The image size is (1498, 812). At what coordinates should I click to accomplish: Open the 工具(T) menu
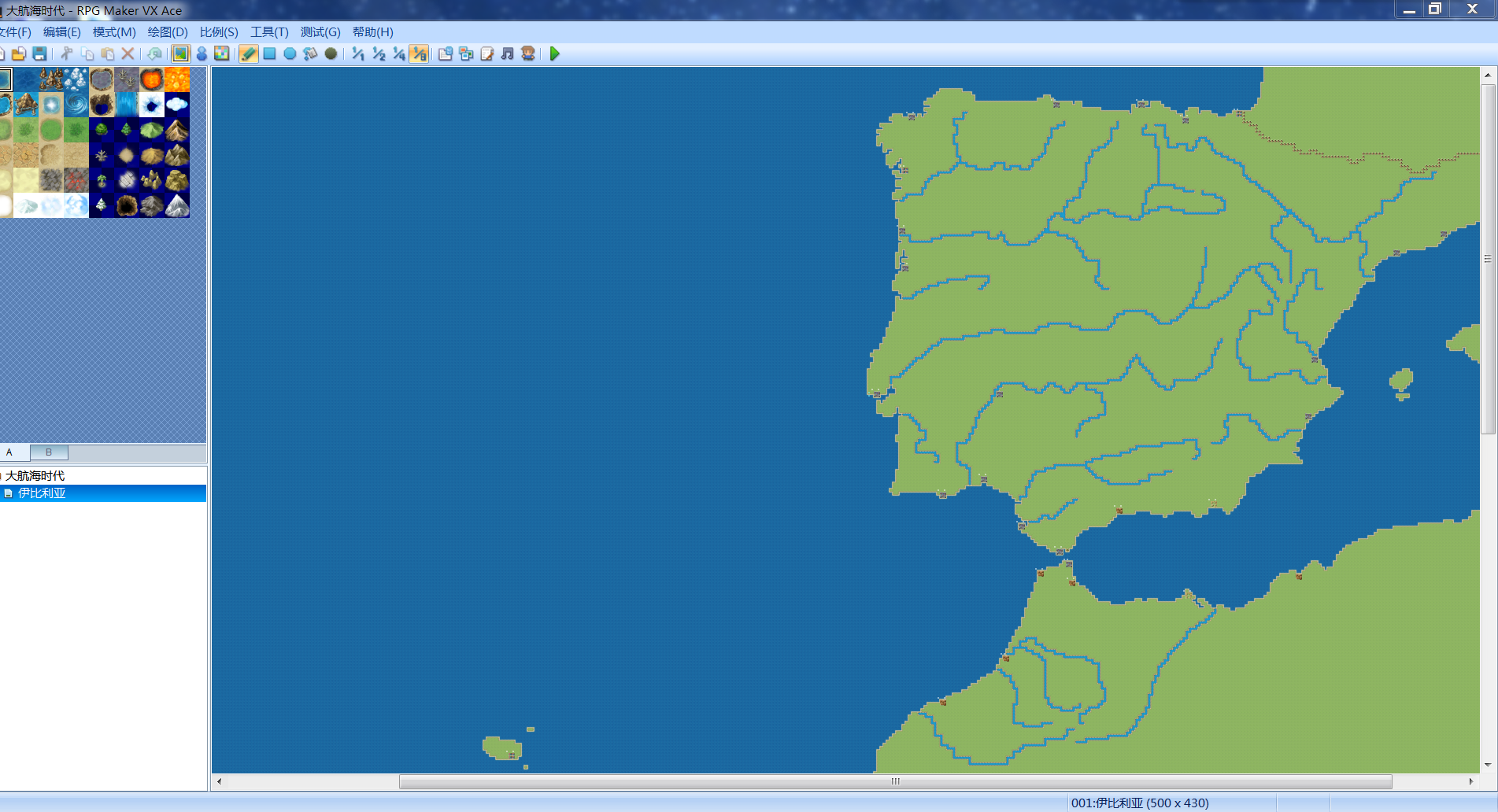(x=269, y=32)
